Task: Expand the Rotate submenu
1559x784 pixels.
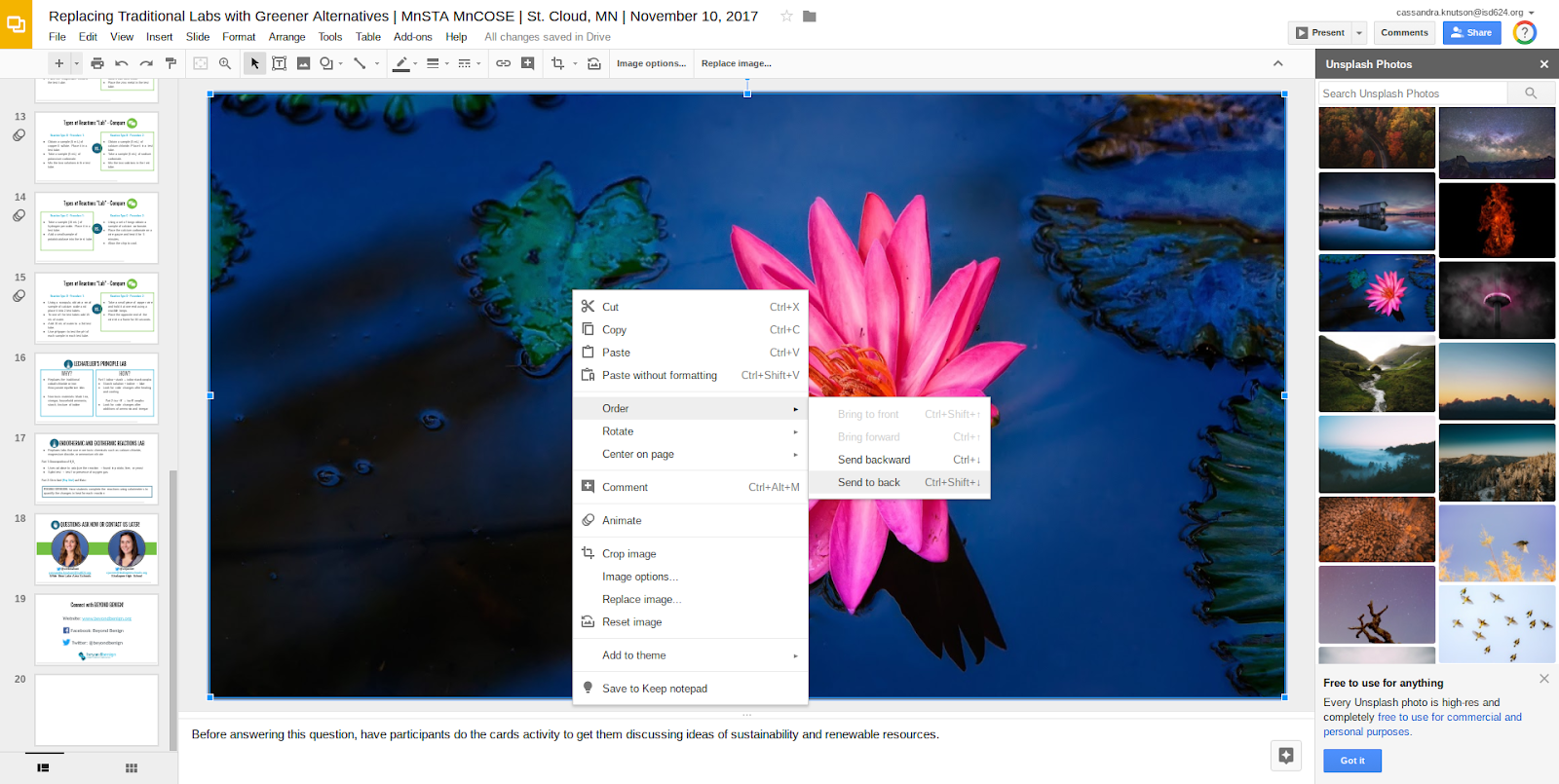Action: pyautogui.click(x=690, y=431)
